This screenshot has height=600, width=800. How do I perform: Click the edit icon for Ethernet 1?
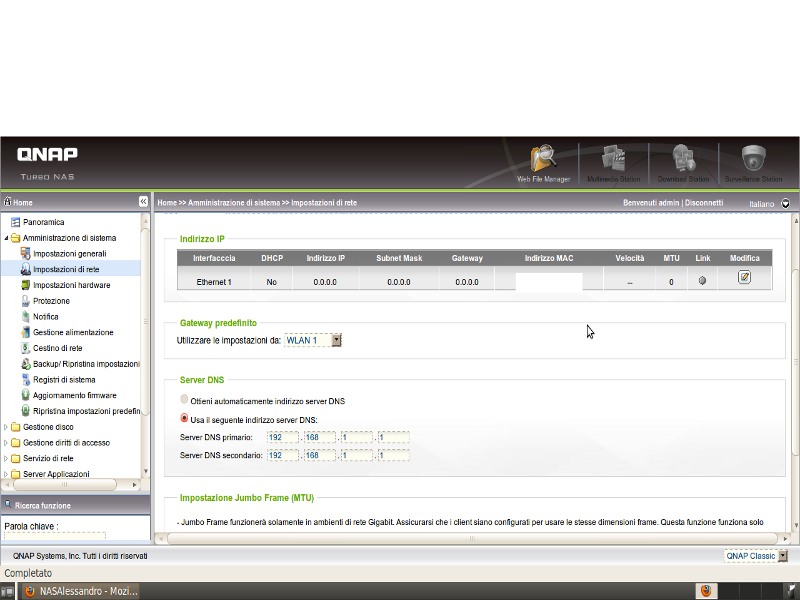click(x=744, y=277)
